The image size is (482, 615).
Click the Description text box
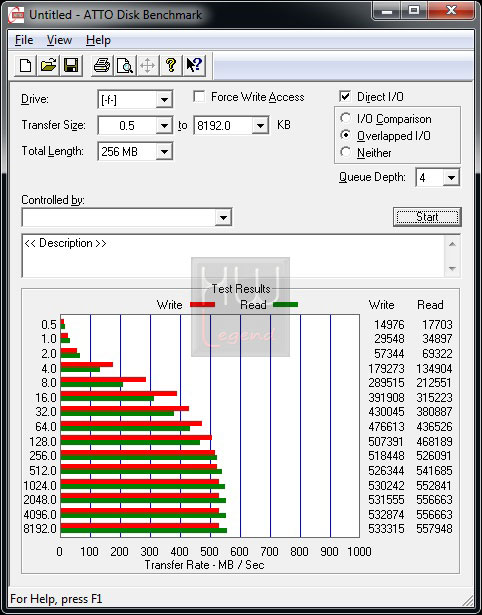pos(234,256)
